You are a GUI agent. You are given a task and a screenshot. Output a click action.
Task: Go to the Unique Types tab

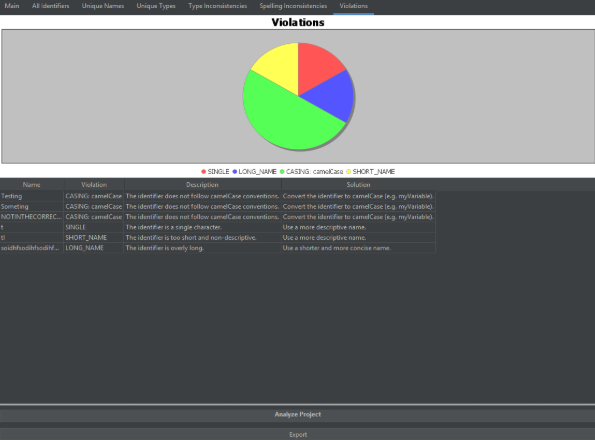[x=156, y=6]
